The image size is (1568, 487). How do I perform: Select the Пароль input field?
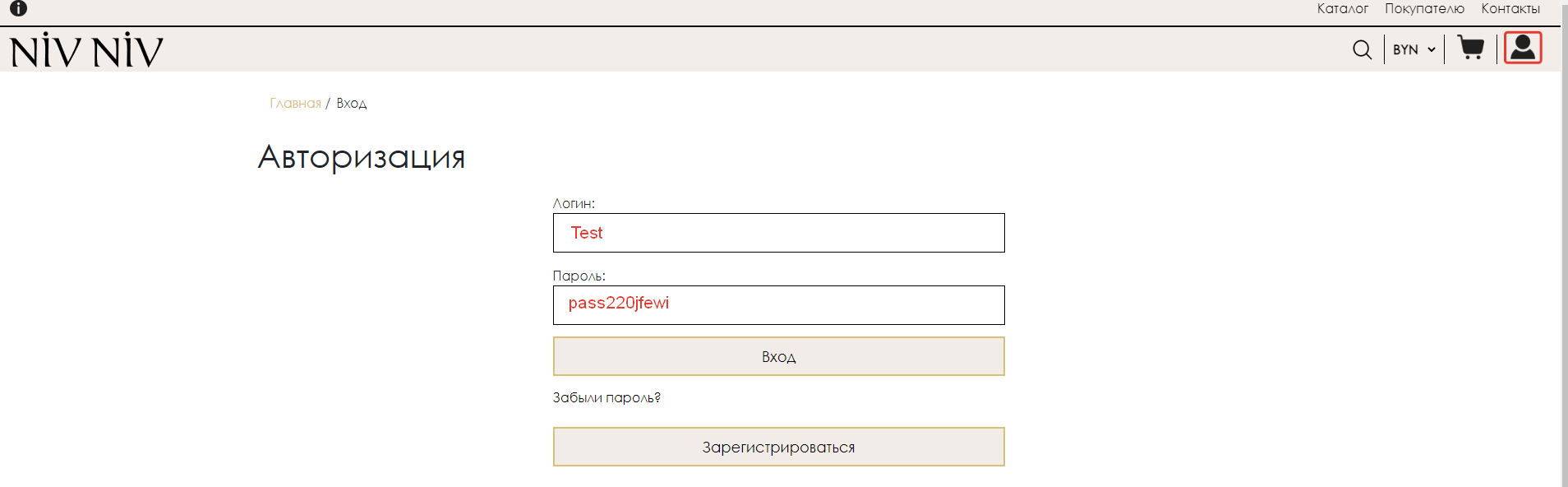point(778,304)
